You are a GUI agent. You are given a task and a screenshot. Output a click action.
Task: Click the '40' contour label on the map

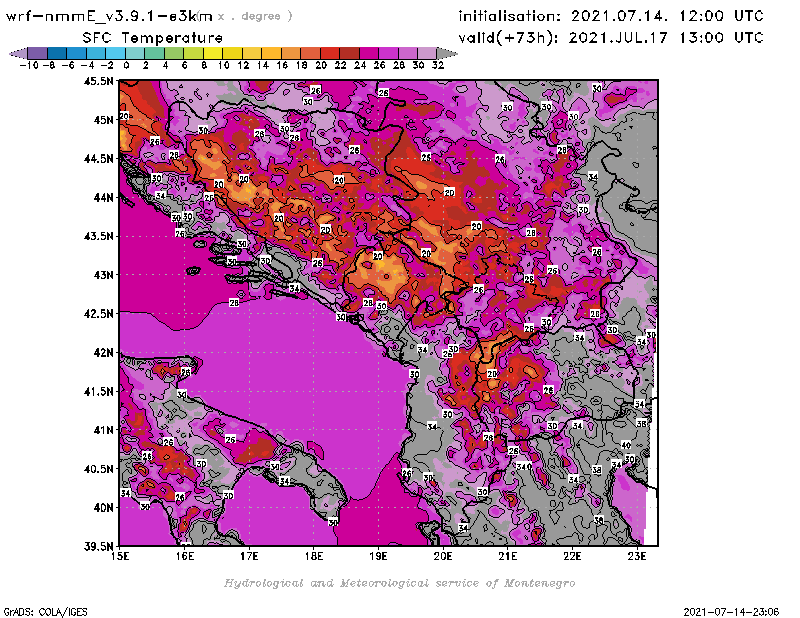coord(626,445)
